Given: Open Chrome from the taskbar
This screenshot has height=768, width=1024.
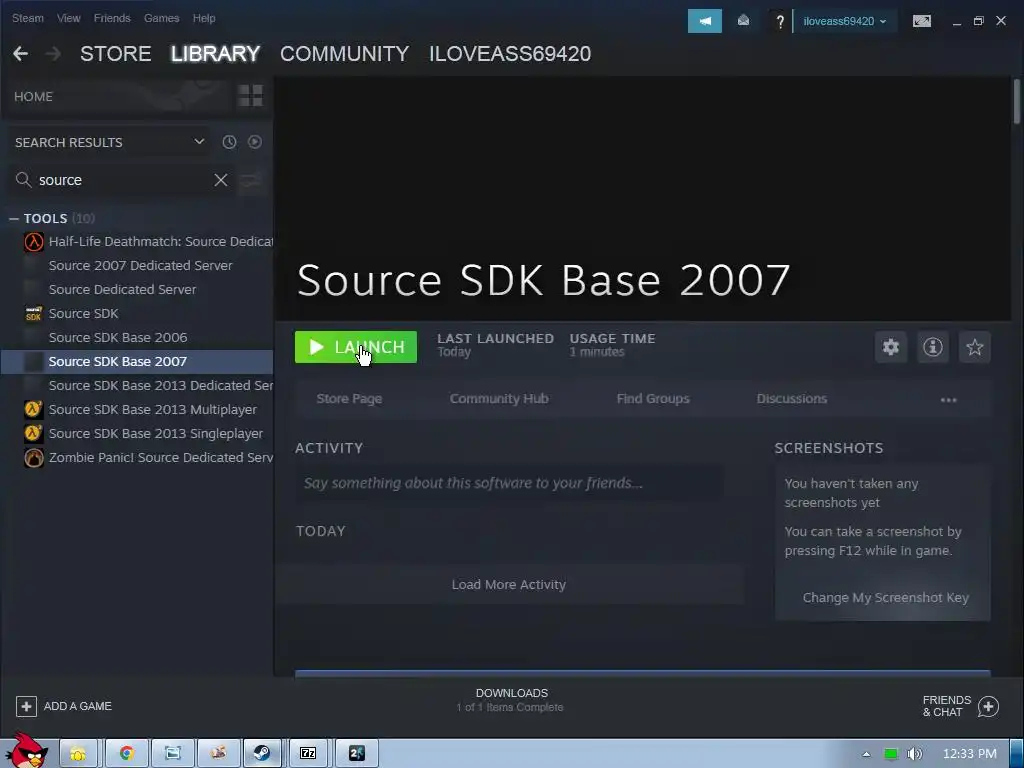Looking at the screenshot, I should point(127,753).
